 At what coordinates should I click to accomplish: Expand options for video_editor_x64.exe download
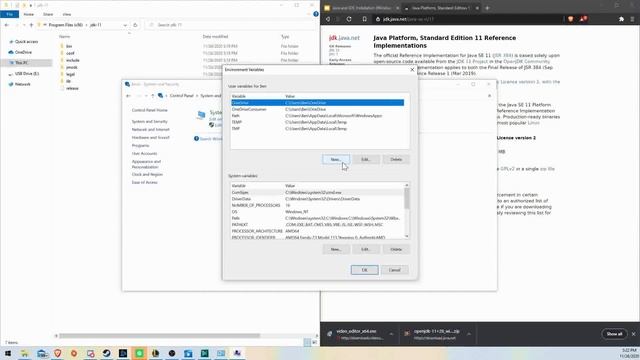pos(391,334)
